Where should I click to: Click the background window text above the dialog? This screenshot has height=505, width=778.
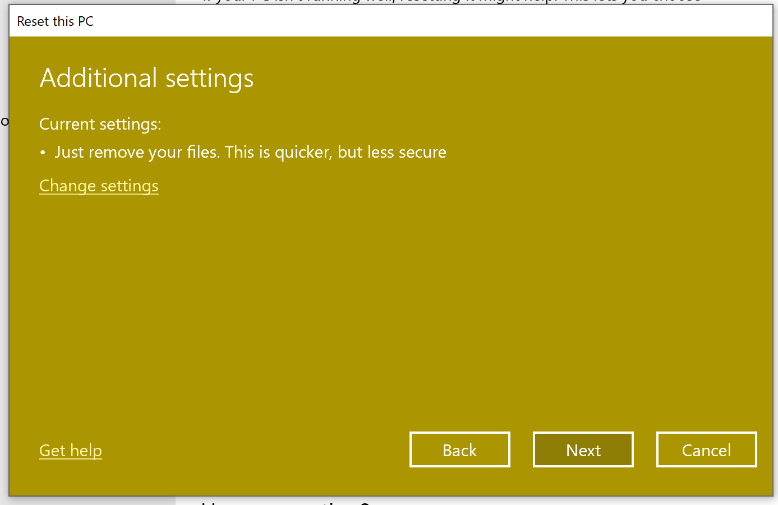450,3
